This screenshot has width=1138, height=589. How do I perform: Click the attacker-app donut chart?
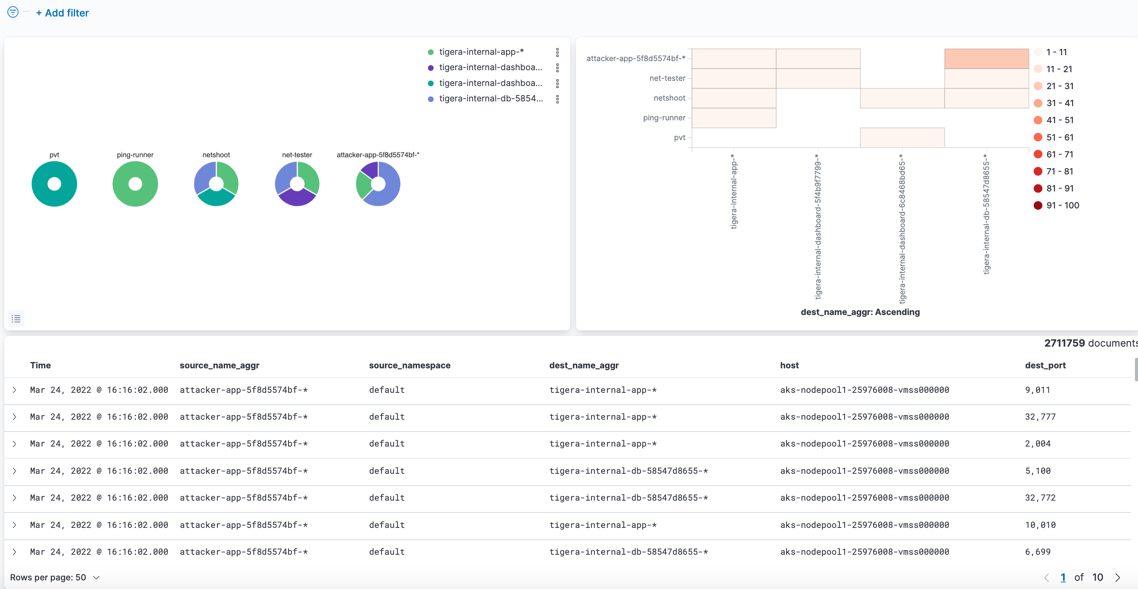(378, 184)
